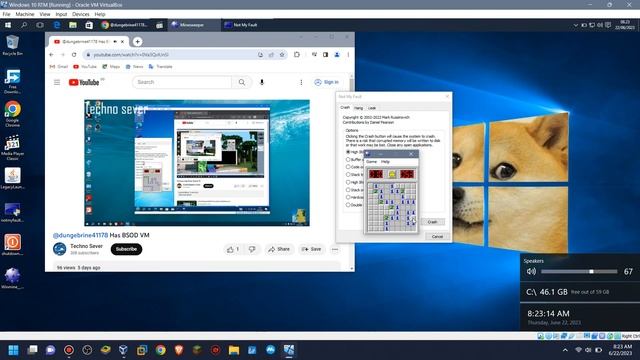Dislike the YouTube video with thumbs down
Image resolution: width=640 pixels, height=360 pixels.
[252, 249]
